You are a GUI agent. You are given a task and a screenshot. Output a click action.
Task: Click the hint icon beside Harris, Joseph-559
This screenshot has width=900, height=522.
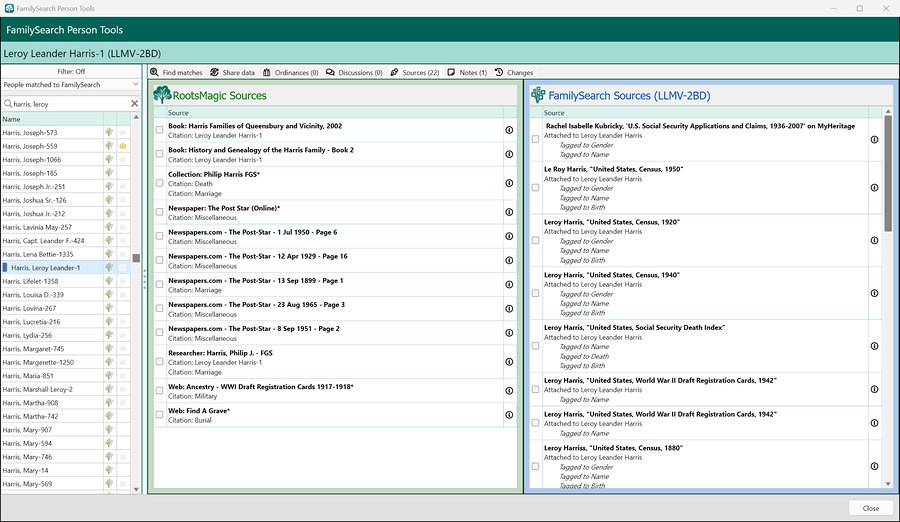point(122,146)
